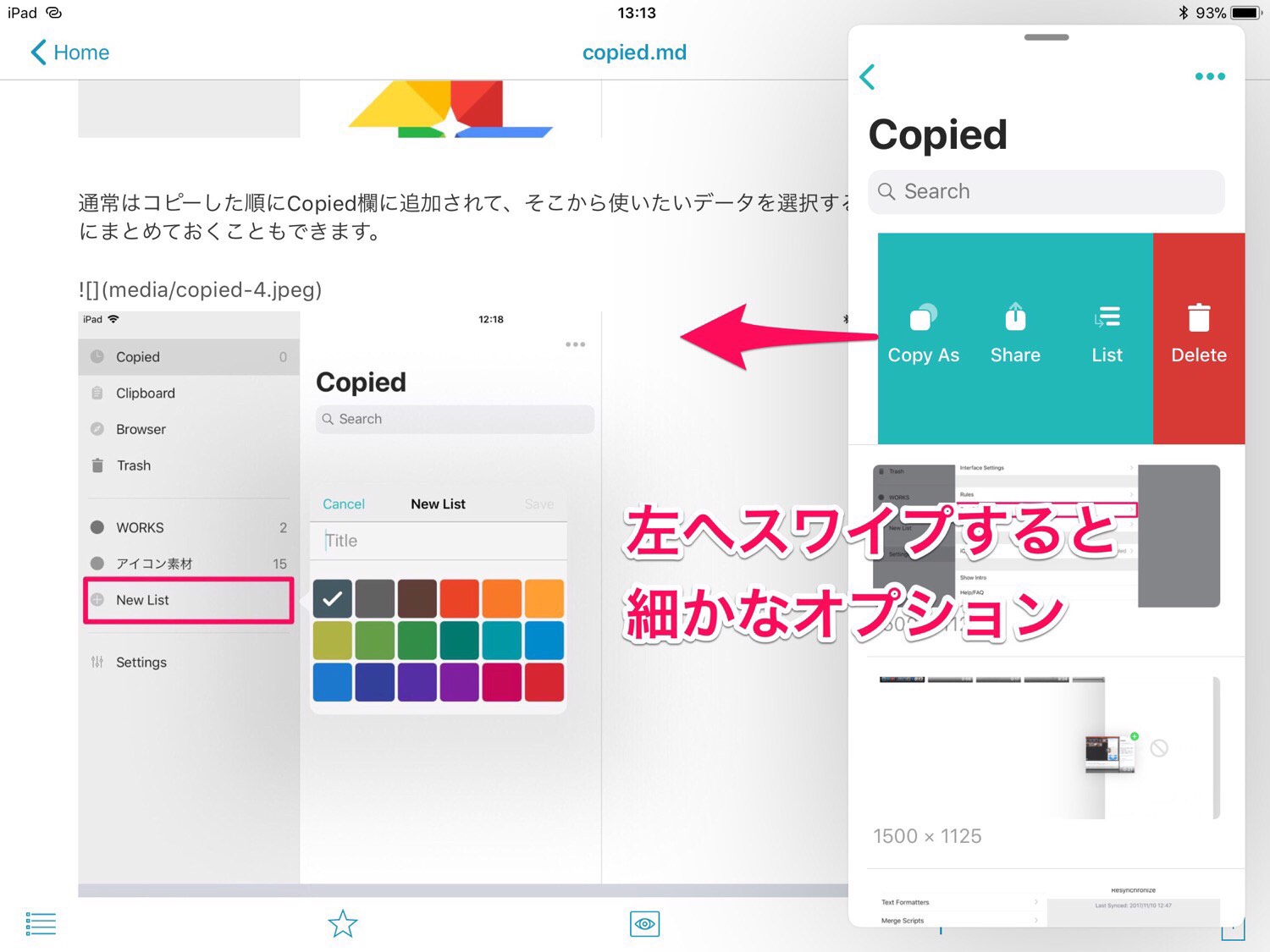Choose the magenta pink color swatch

(502, 683)
